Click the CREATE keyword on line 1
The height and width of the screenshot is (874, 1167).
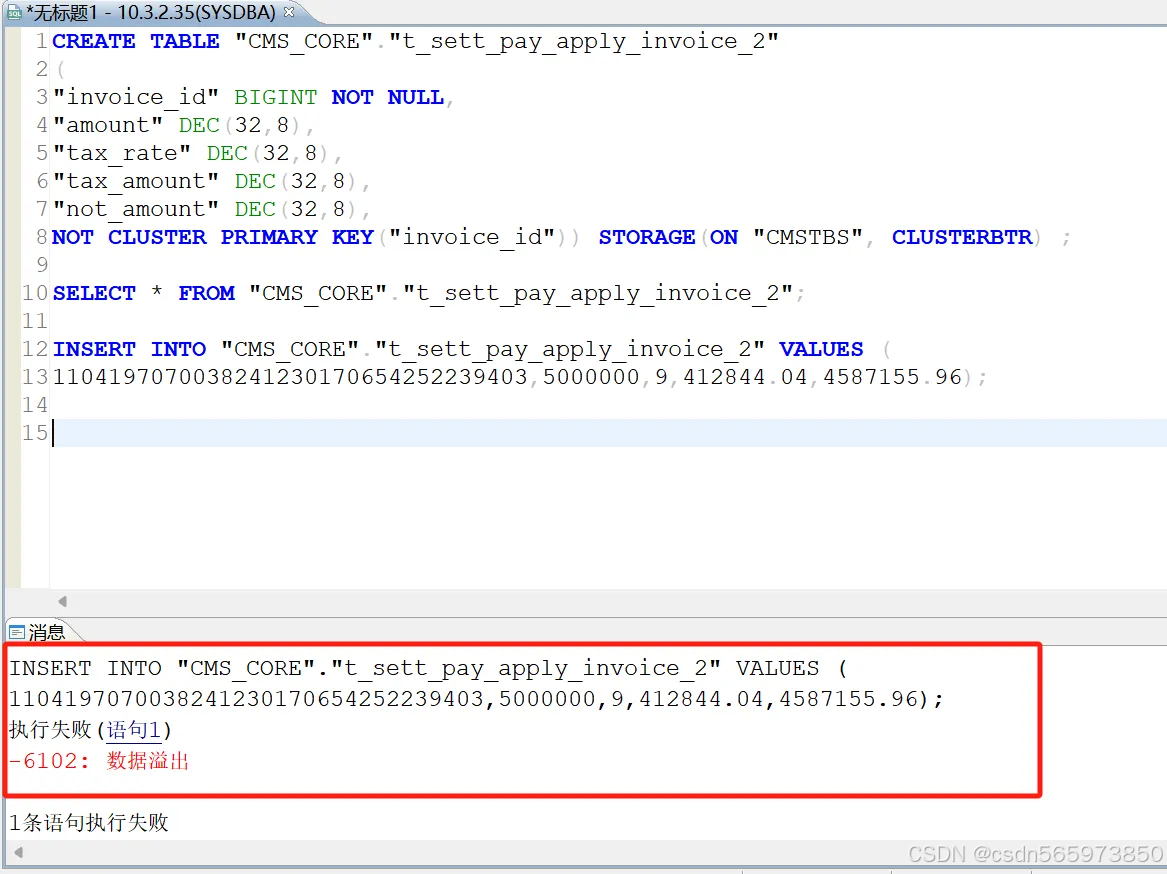pos(94,41)
